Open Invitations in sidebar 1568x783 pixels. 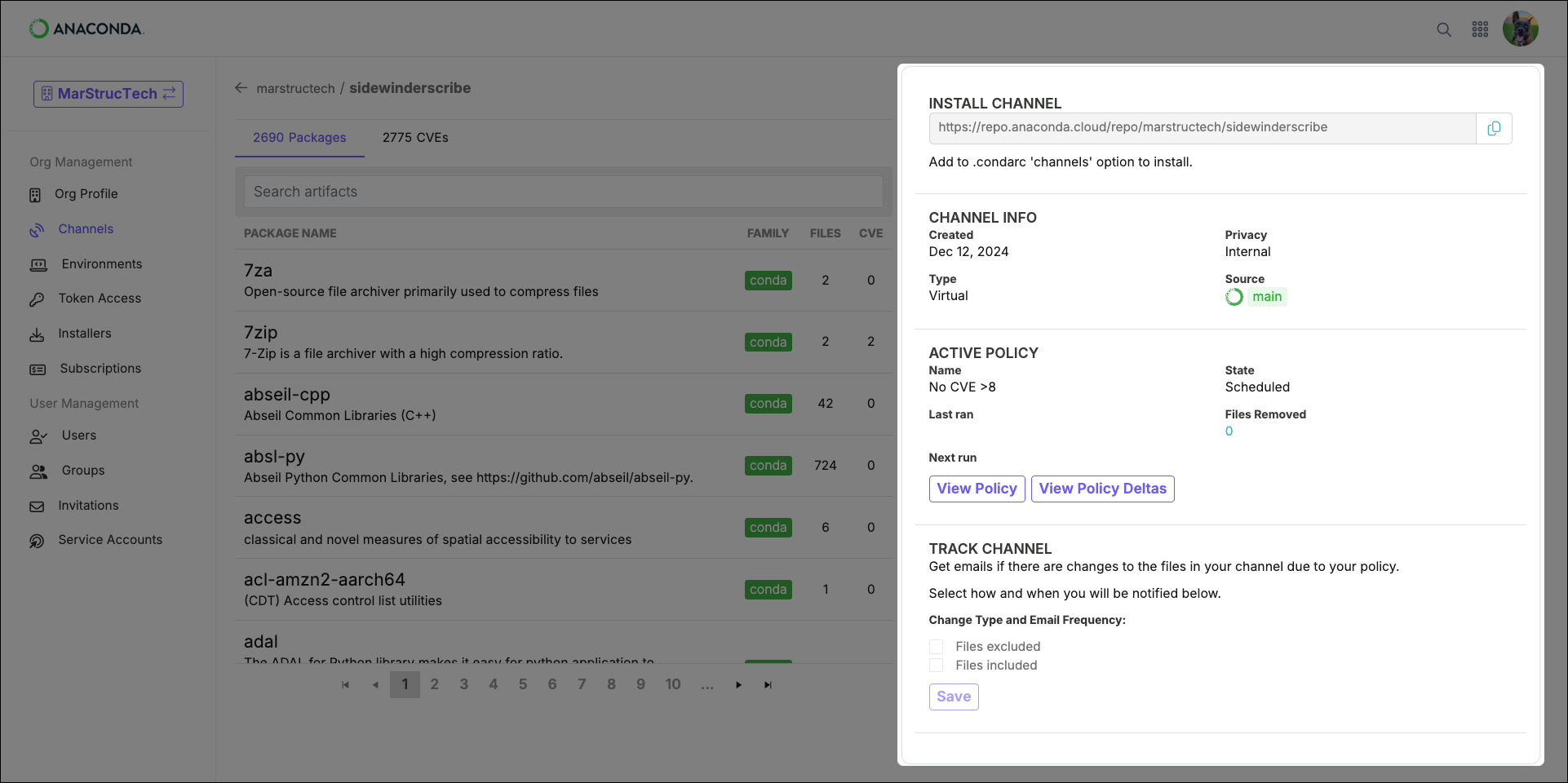88,506
